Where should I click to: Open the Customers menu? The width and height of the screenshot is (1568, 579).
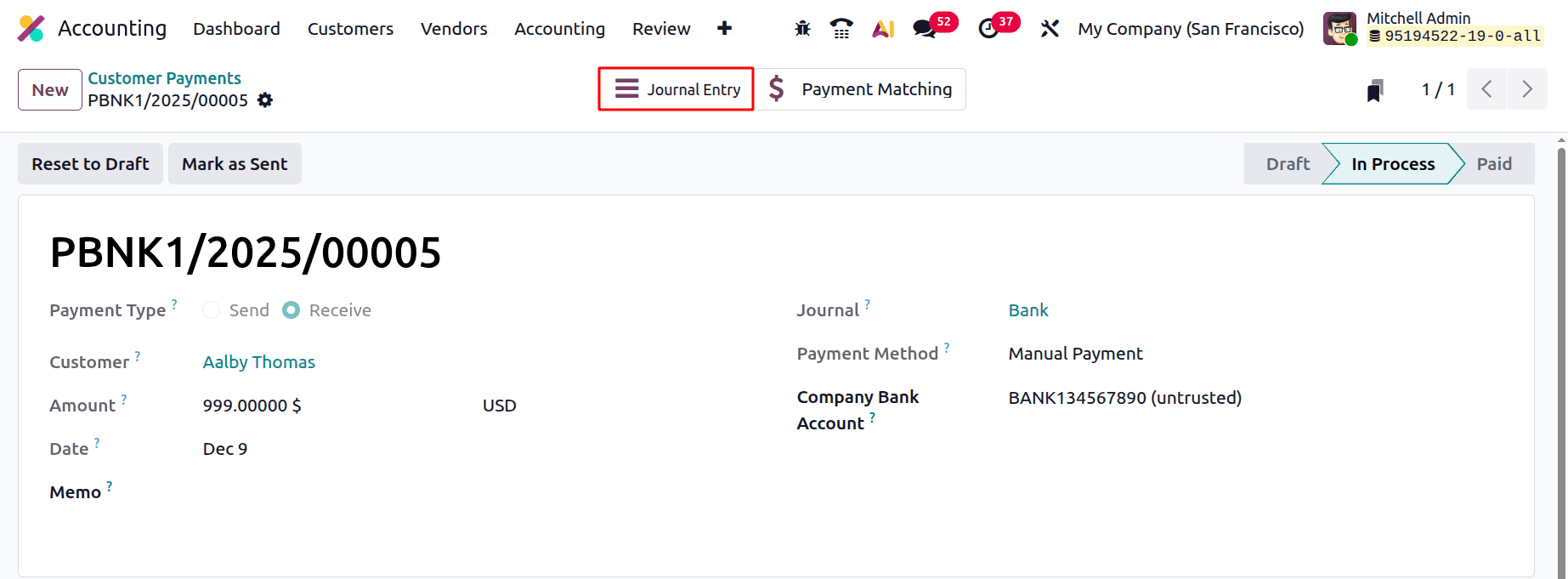click(x=350, y=29)
